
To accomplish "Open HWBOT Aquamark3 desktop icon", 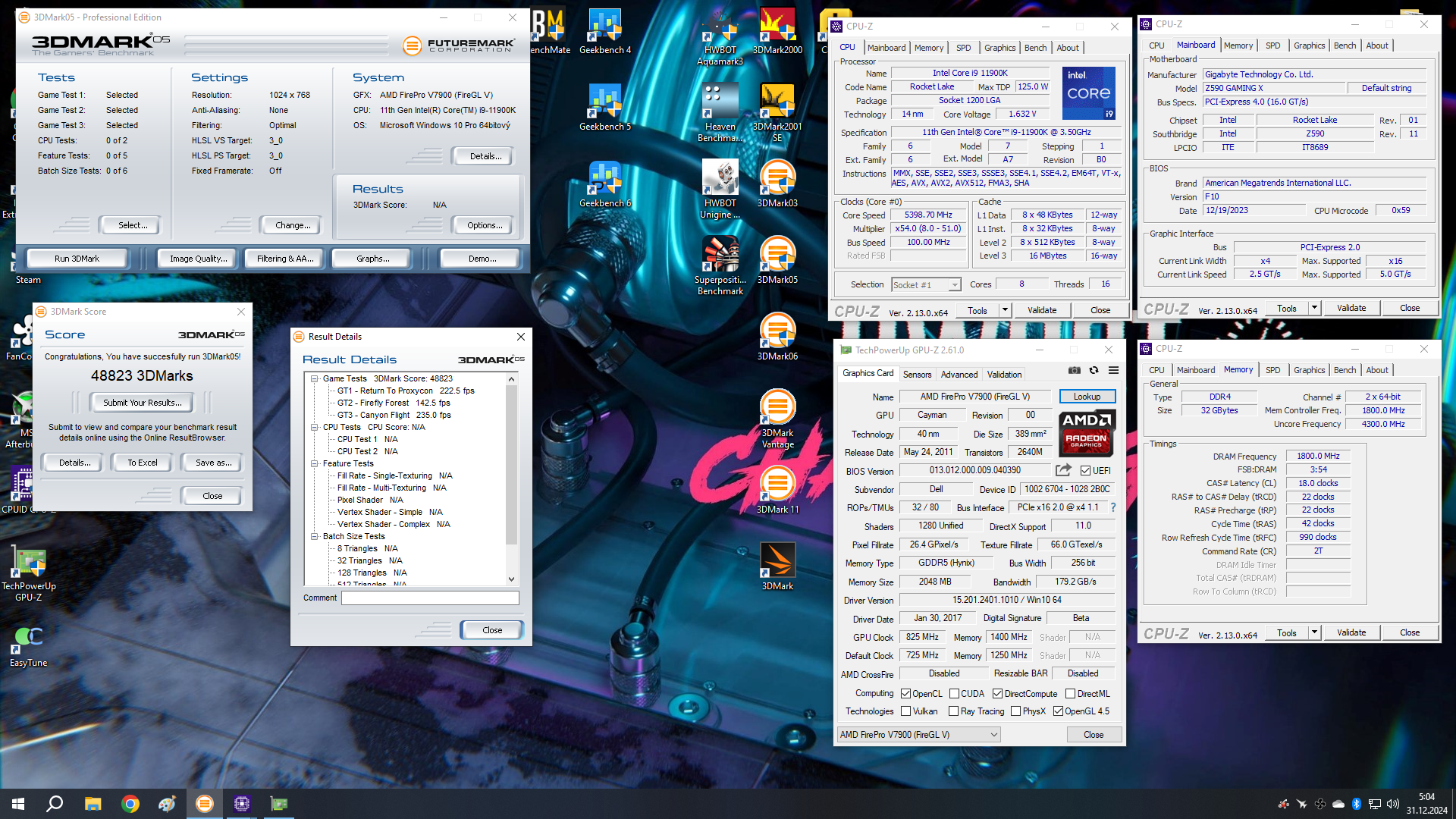I will (x=720, y=37).
